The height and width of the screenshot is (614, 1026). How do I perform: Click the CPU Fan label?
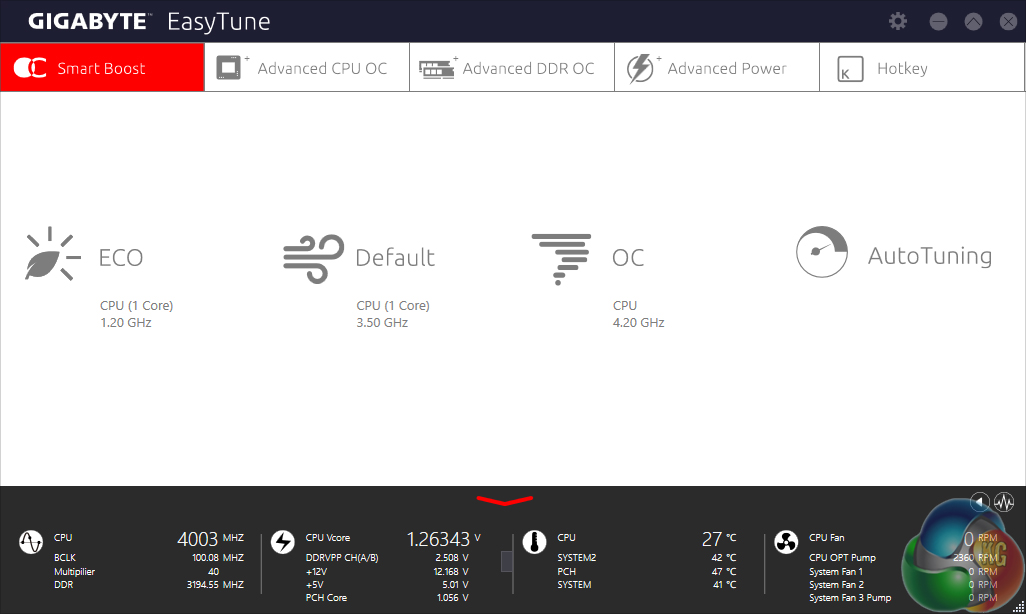[x=826, y=537]
